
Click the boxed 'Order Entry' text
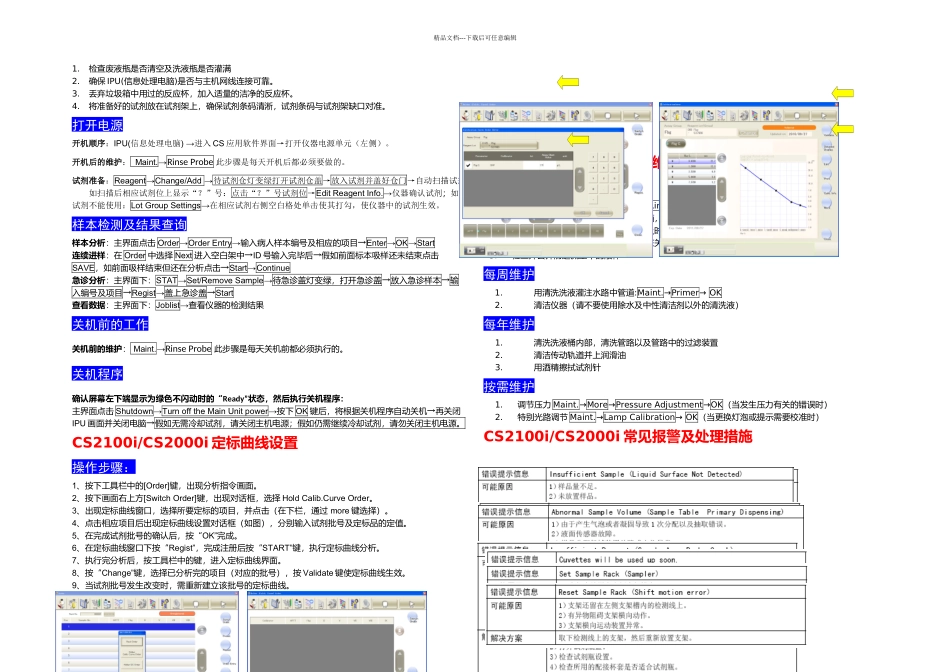[x=210, y=243]
